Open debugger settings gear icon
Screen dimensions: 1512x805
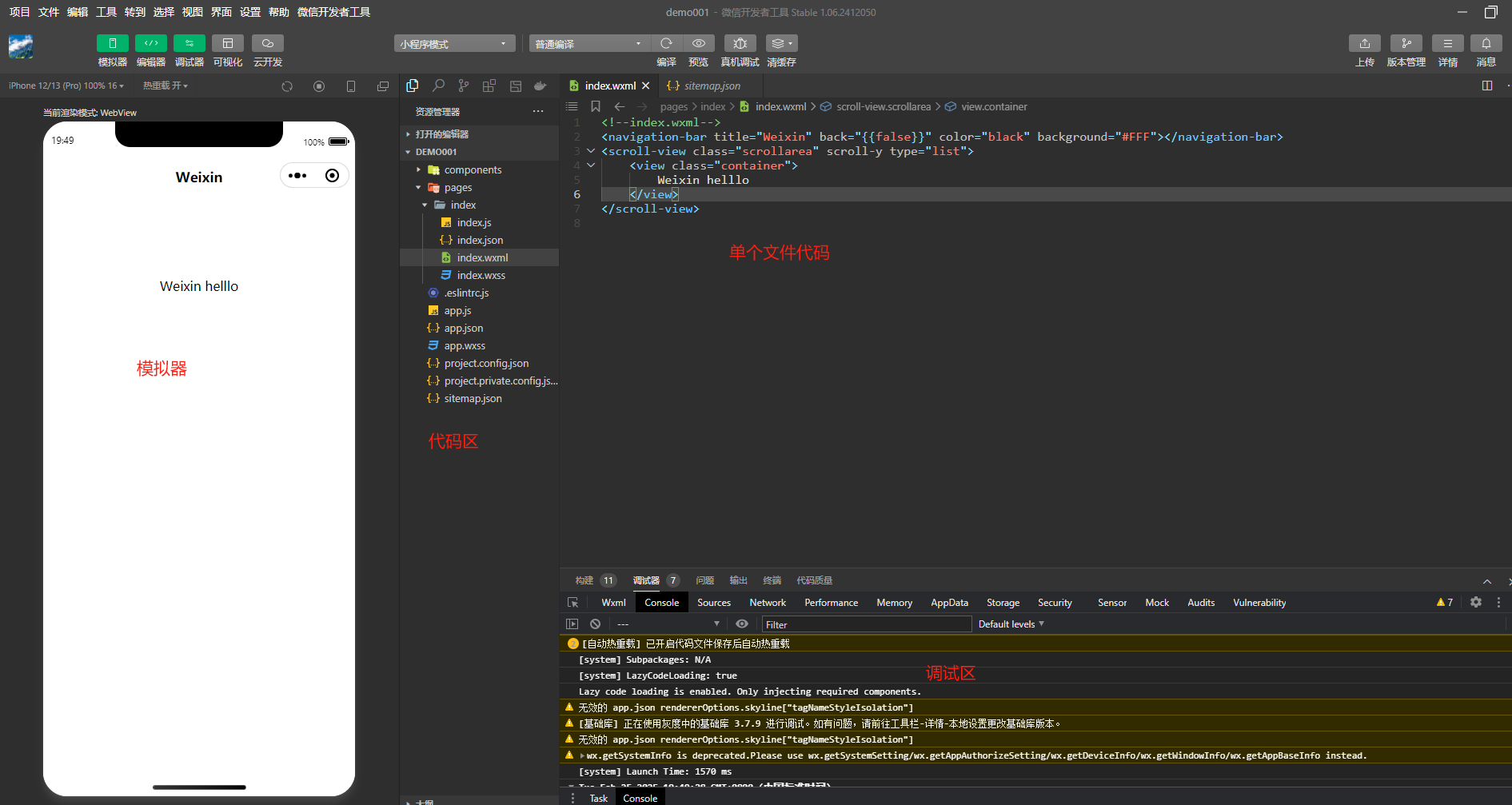tap(1476, 603)
